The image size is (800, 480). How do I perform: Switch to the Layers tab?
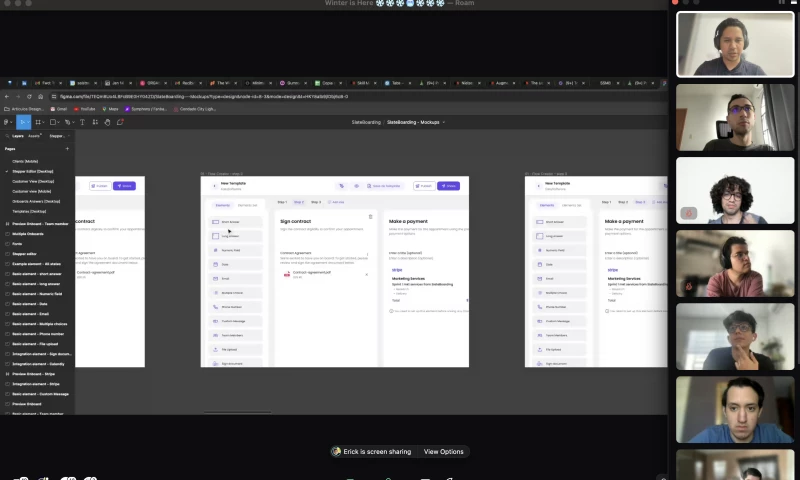[18, 135]
